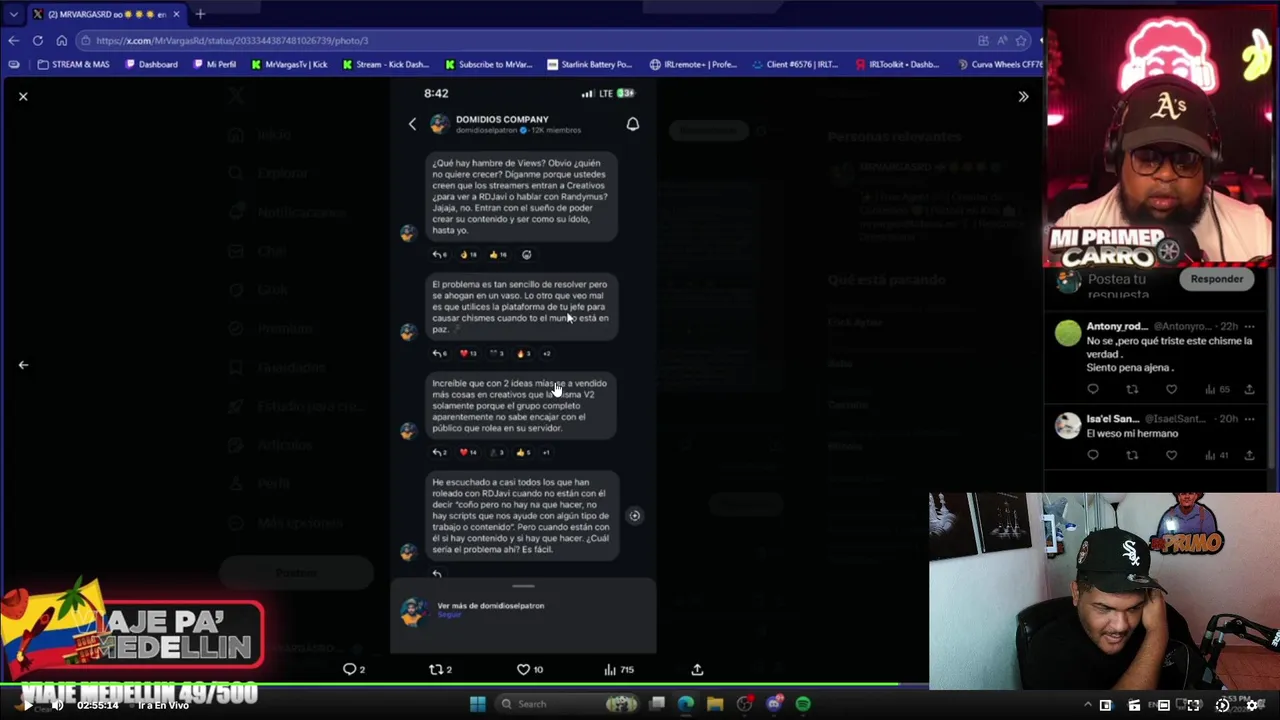
Task: Click the Responder button
Action: tap(1216, 279)
